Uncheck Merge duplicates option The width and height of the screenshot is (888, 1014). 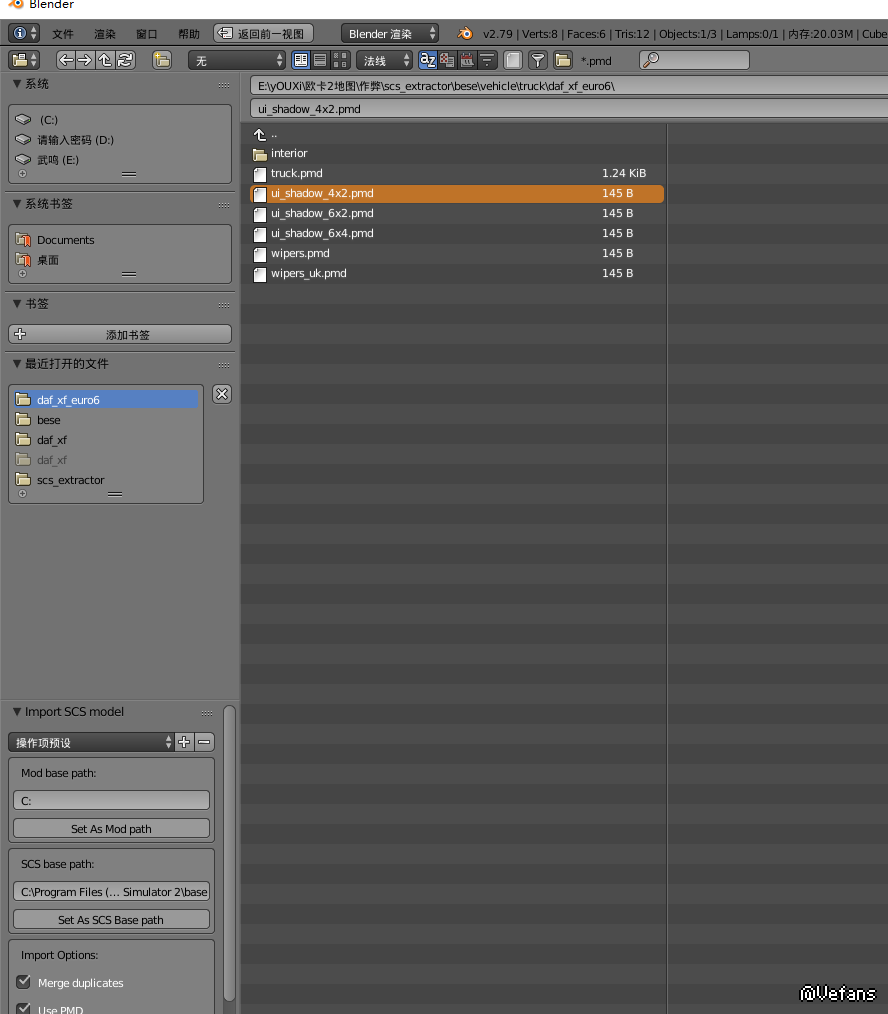point(24,982)
